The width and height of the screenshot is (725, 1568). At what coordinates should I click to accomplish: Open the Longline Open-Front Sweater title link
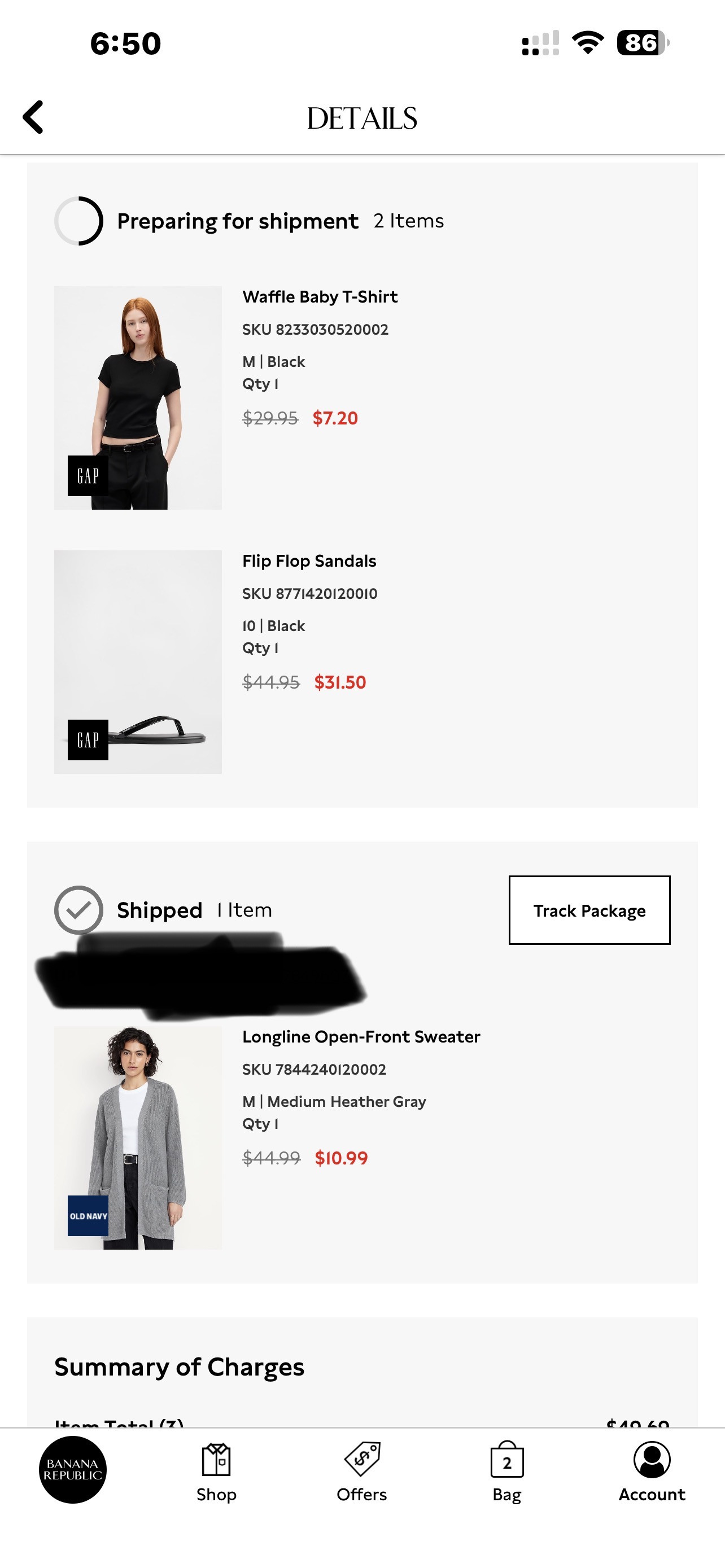point(361,1037)
